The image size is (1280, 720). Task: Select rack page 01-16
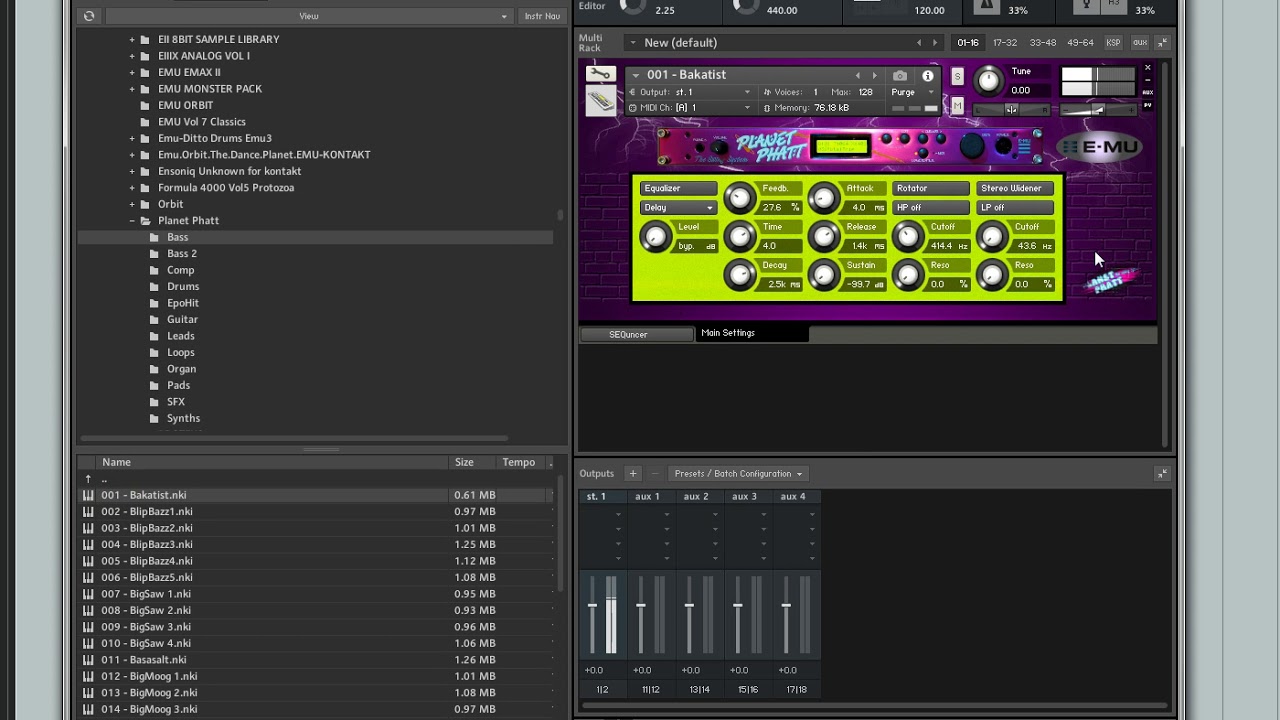tap(968, 43)
